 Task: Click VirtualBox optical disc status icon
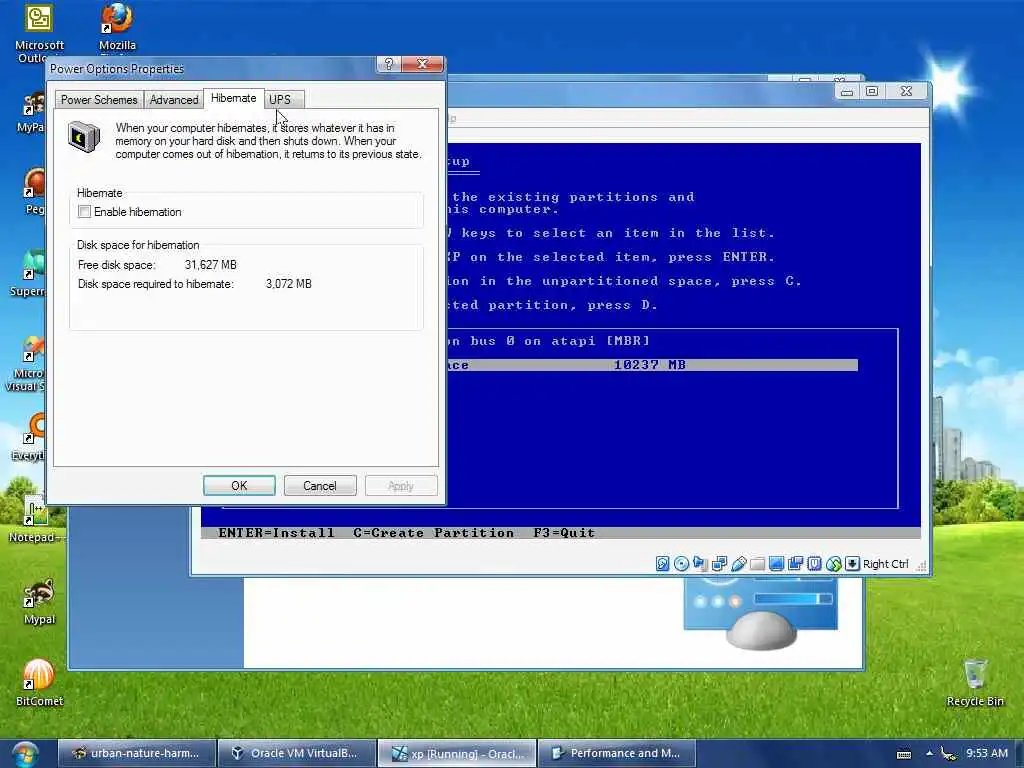[681, 564]
